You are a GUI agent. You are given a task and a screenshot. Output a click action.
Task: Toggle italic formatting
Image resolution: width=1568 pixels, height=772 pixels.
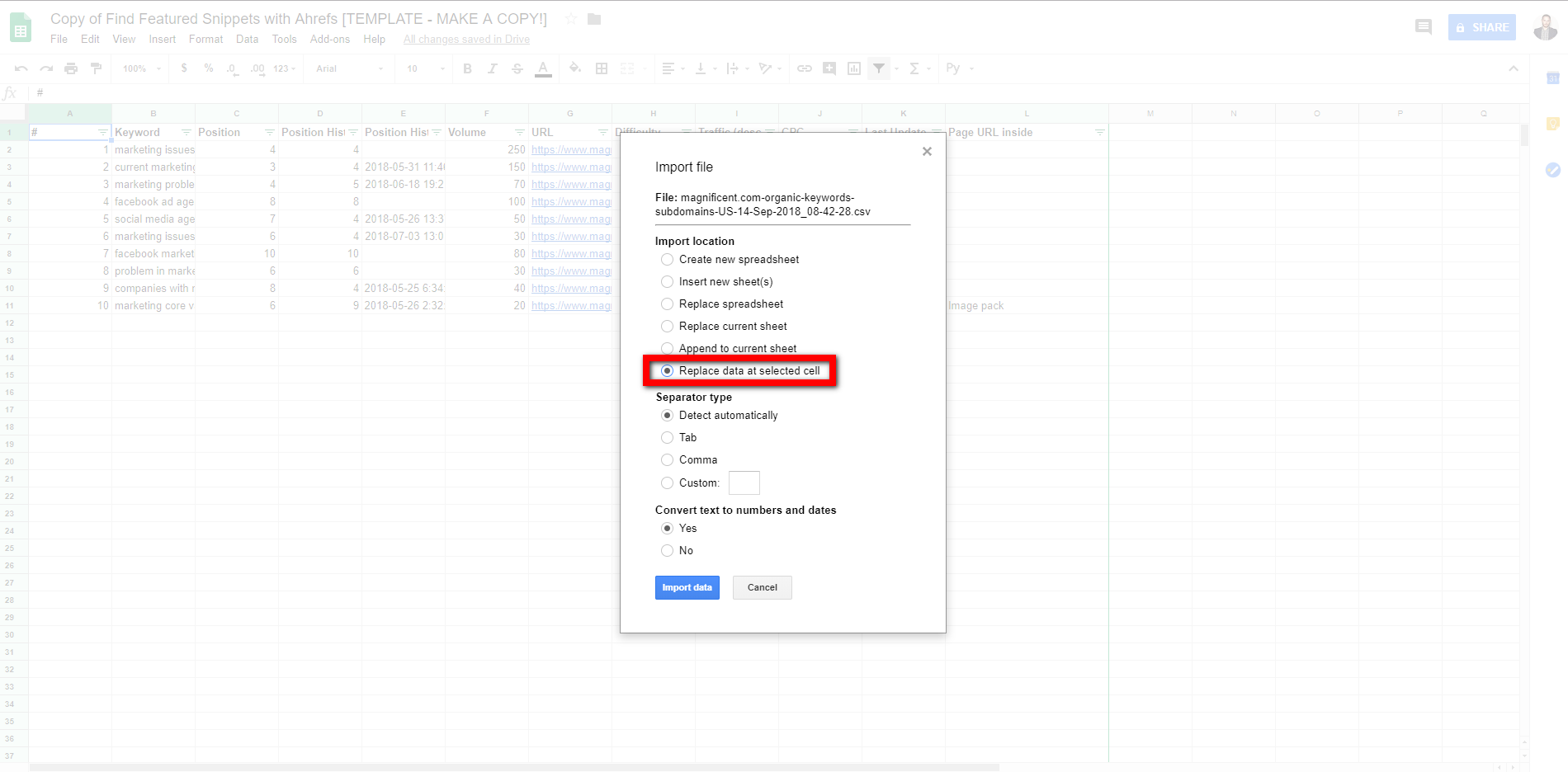click(x=492, y=68)
